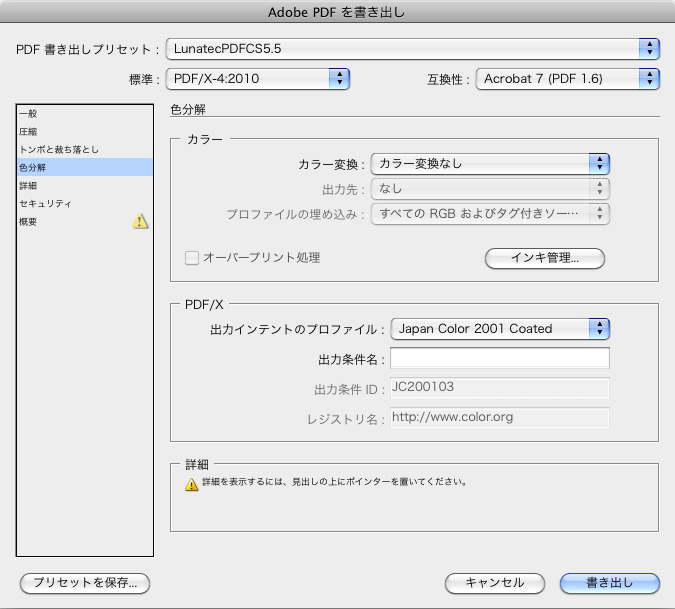Click the 出力条件名 text field

point(500,358)
